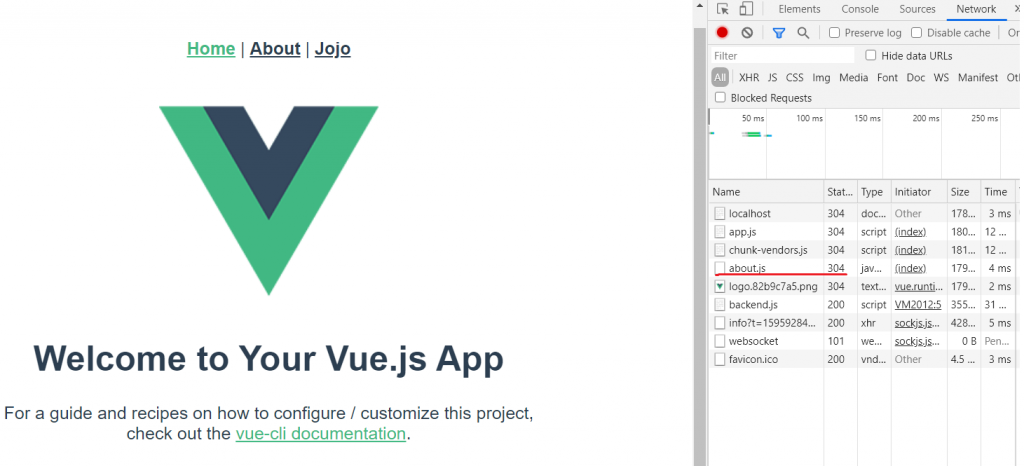This screenshot has width=1024, height=466.
Task: Filter requests by Img
Action: (x=822, y=78)
